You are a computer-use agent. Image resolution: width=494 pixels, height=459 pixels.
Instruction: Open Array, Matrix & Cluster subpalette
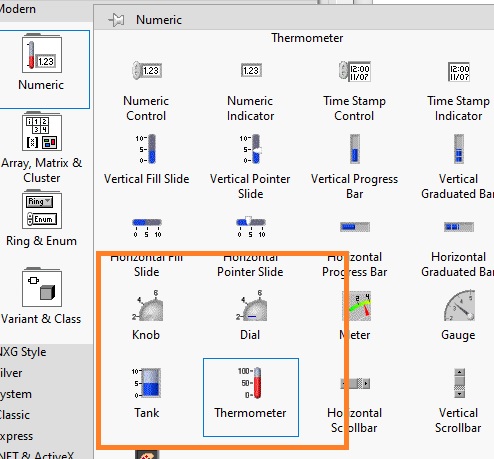click(42, 148)
